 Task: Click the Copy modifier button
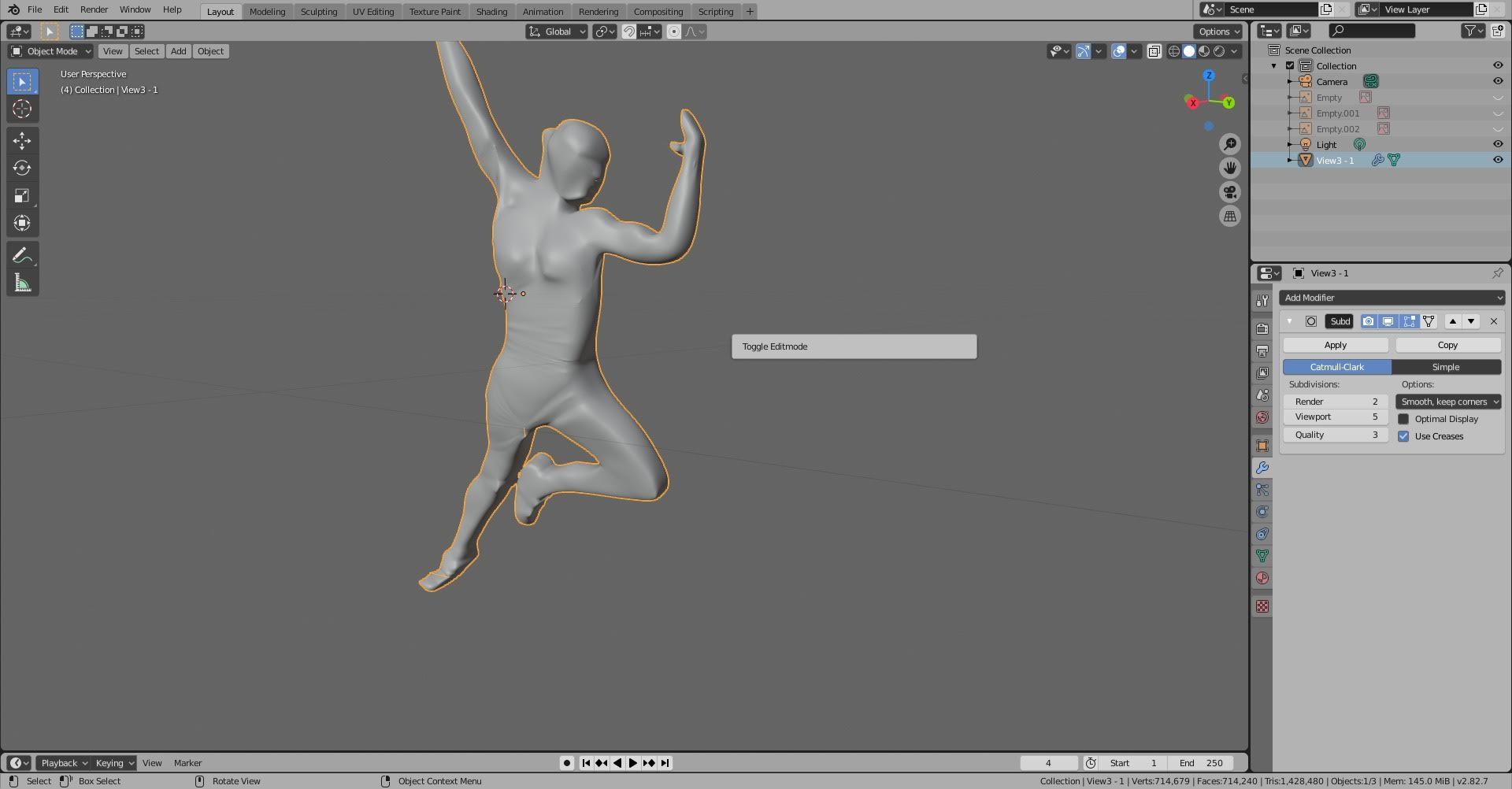pyautogui.click(x=1447, y=345)
